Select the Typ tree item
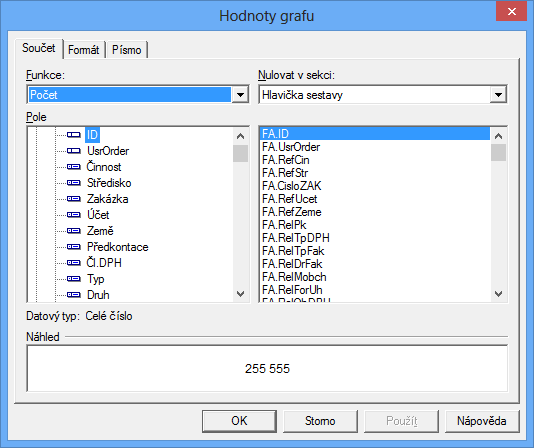534x448 pixels. (96, 279)
